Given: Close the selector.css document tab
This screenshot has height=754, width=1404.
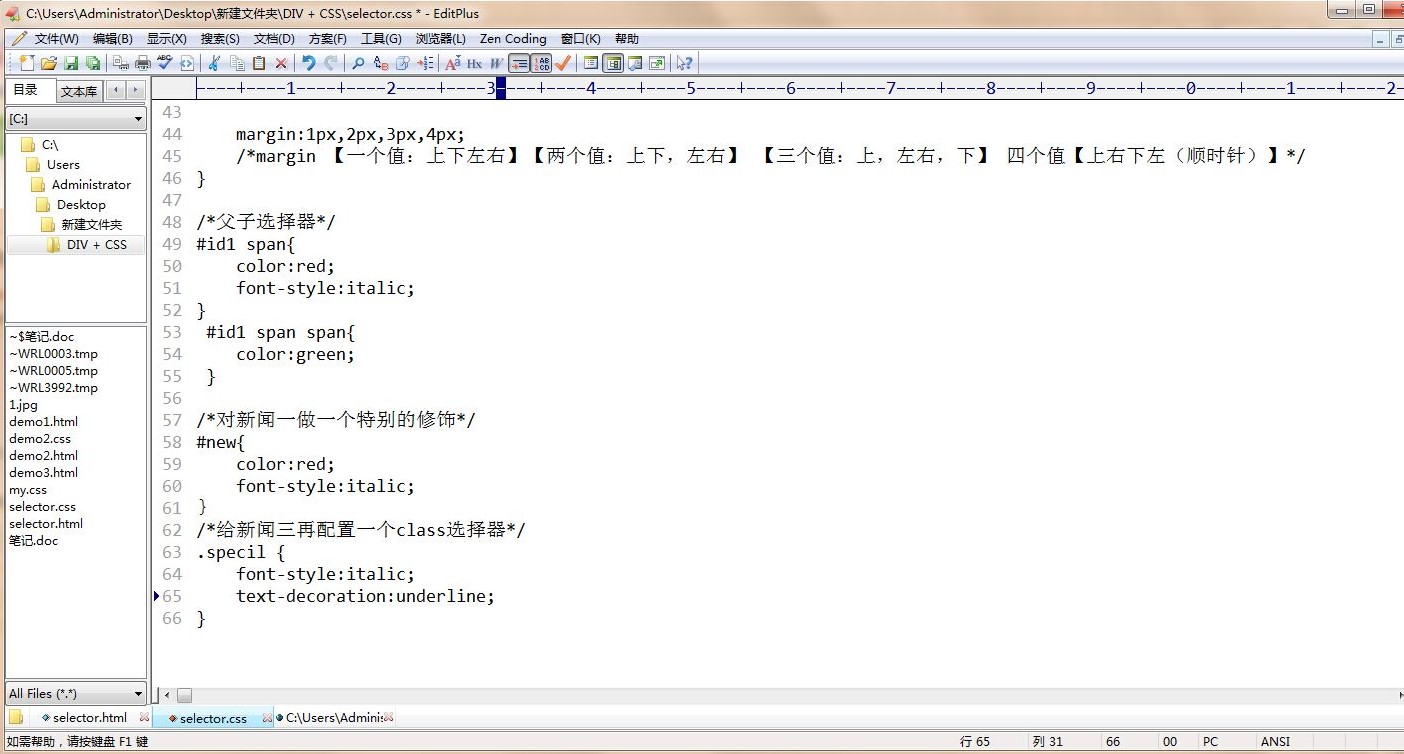Looking at the screenshot, I should (x=268, y=718).
